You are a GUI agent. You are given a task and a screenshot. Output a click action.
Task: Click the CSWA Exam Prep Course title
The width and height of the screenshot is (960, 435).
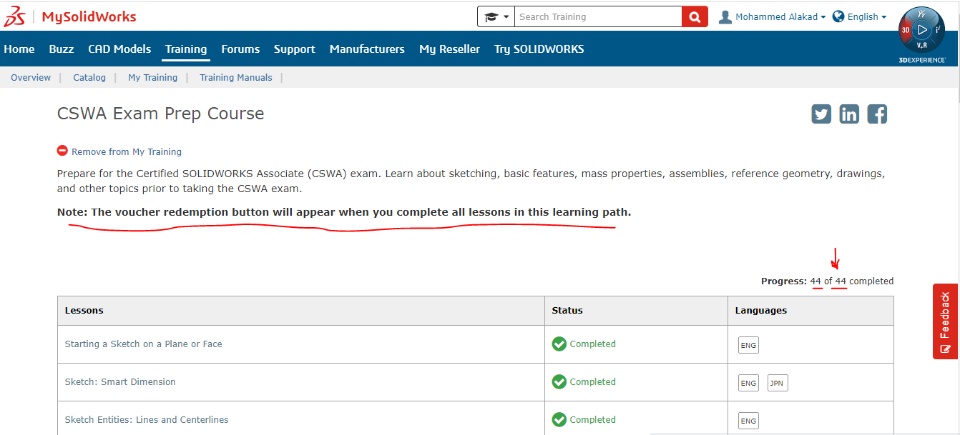(x=160, y=113)
